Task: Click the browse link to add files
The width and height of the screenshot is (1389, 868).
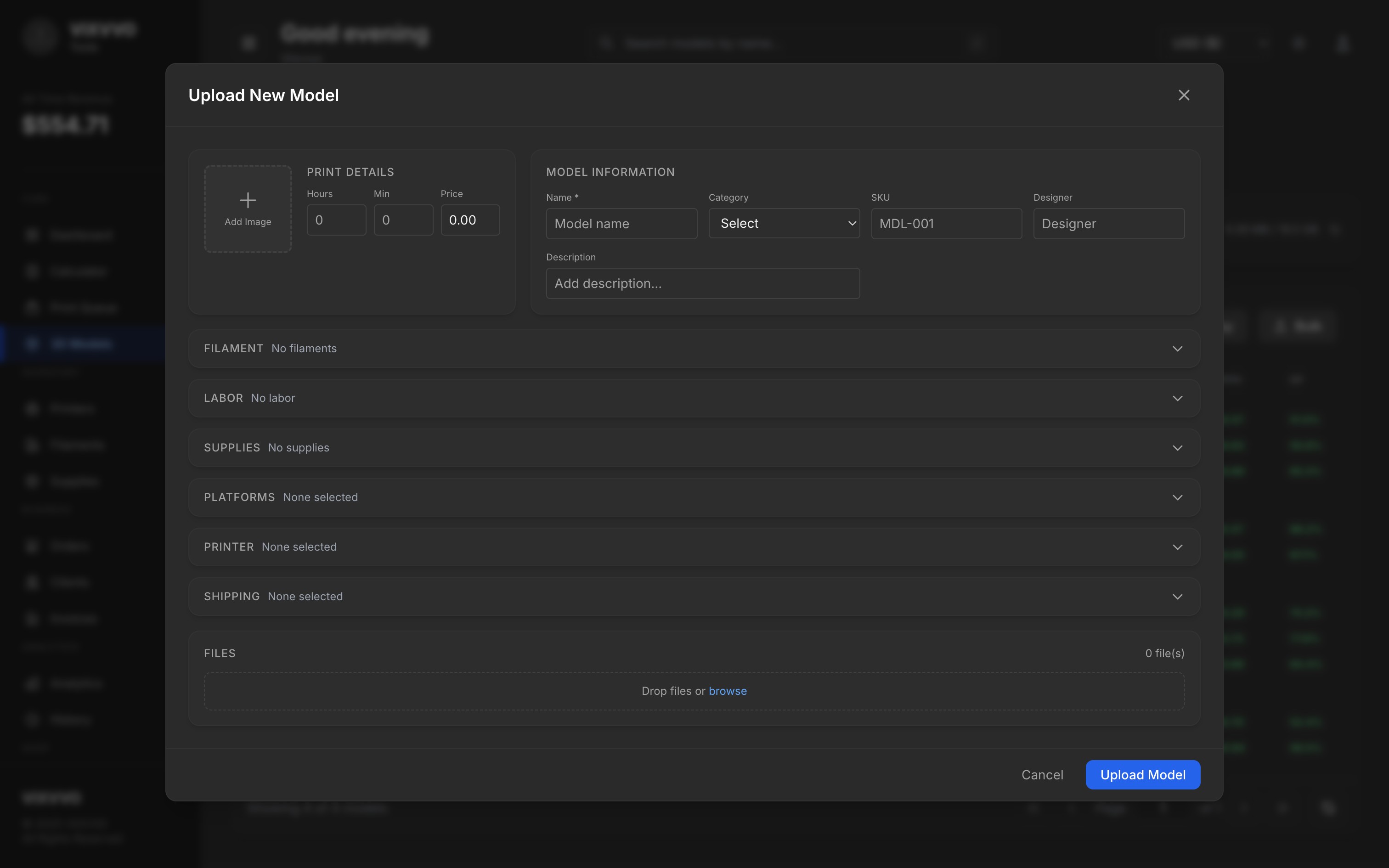Action: pyautogui.click(x=728, y=691)
